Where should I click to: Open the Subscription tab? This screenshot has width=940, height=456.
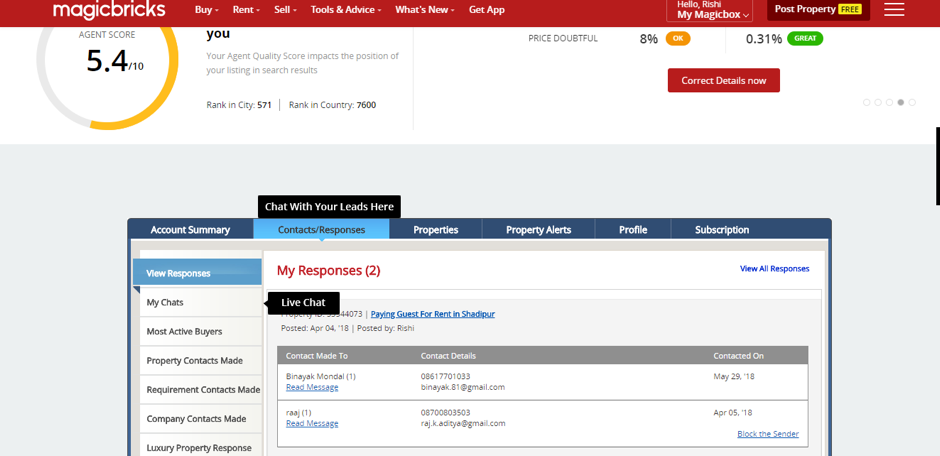(x=722, y=230)
